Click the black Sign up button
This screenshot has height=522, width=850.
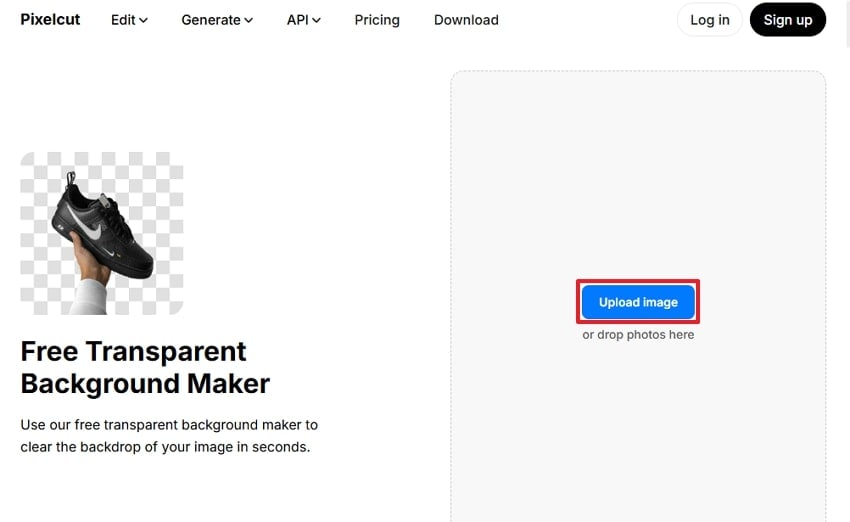point(787,20)
